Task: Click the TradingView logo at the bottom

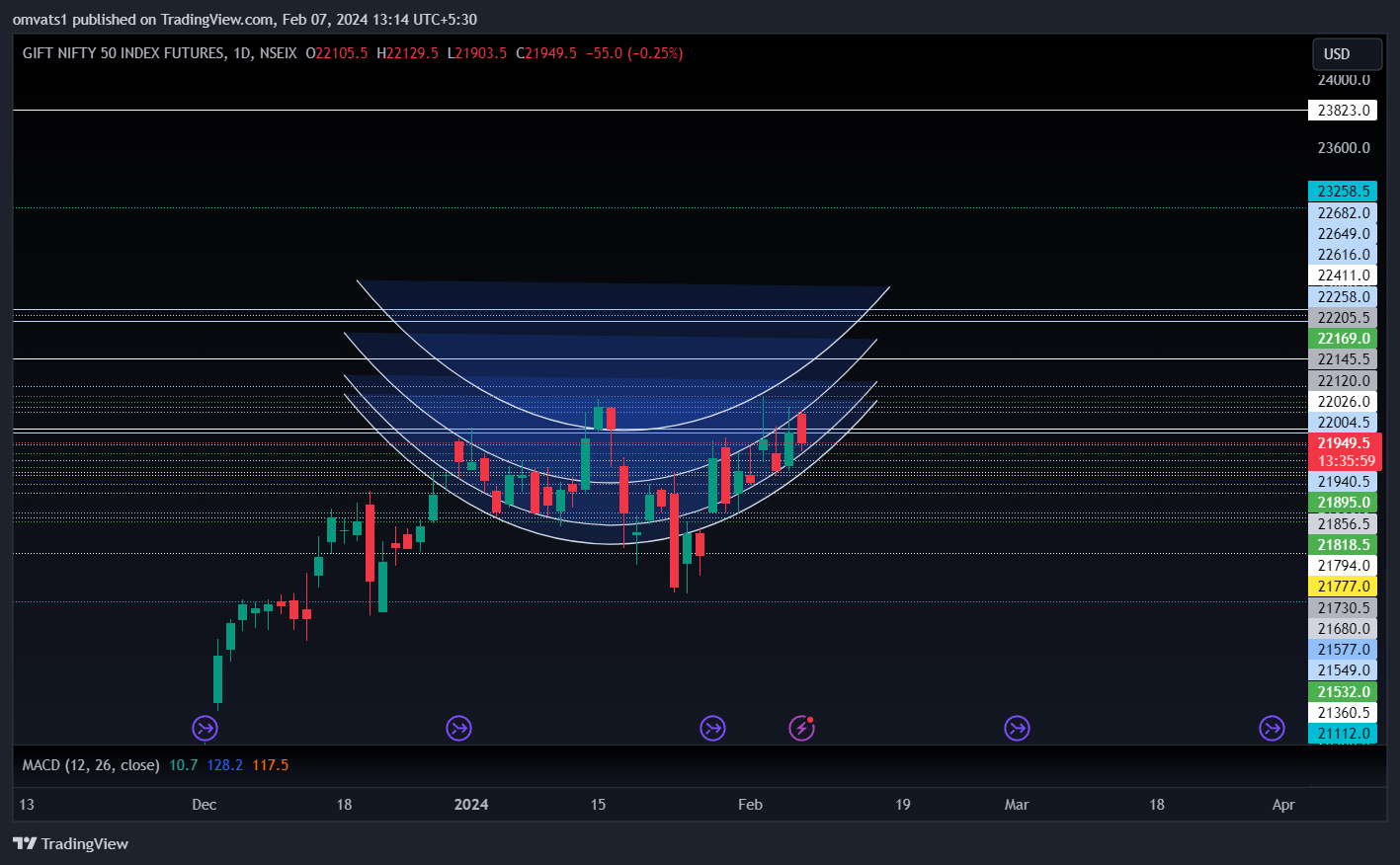Action: 70,843
